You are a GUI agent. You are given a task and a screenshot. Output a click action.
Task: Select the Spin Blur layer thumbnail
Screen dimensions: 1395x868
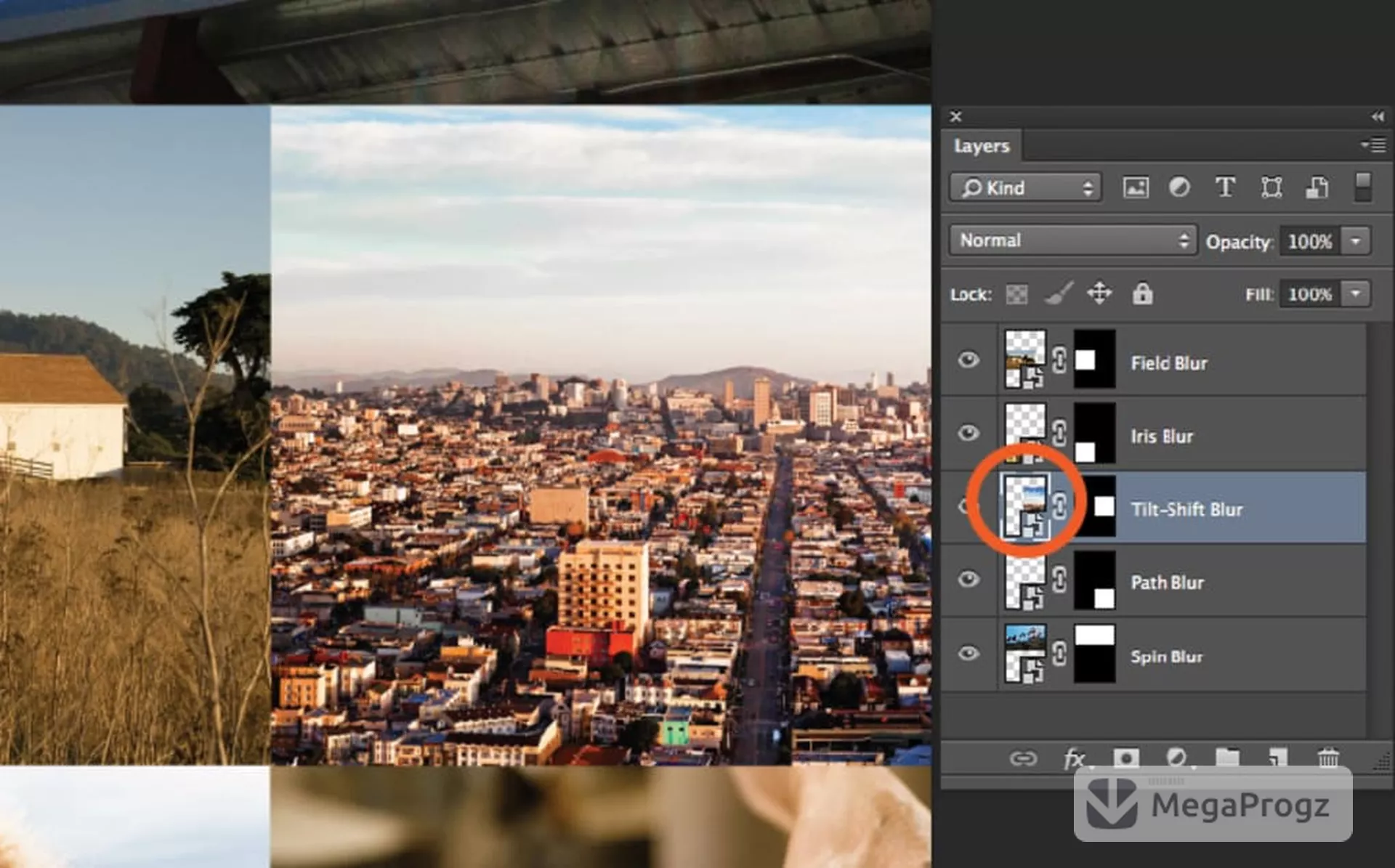(1025, 654)
